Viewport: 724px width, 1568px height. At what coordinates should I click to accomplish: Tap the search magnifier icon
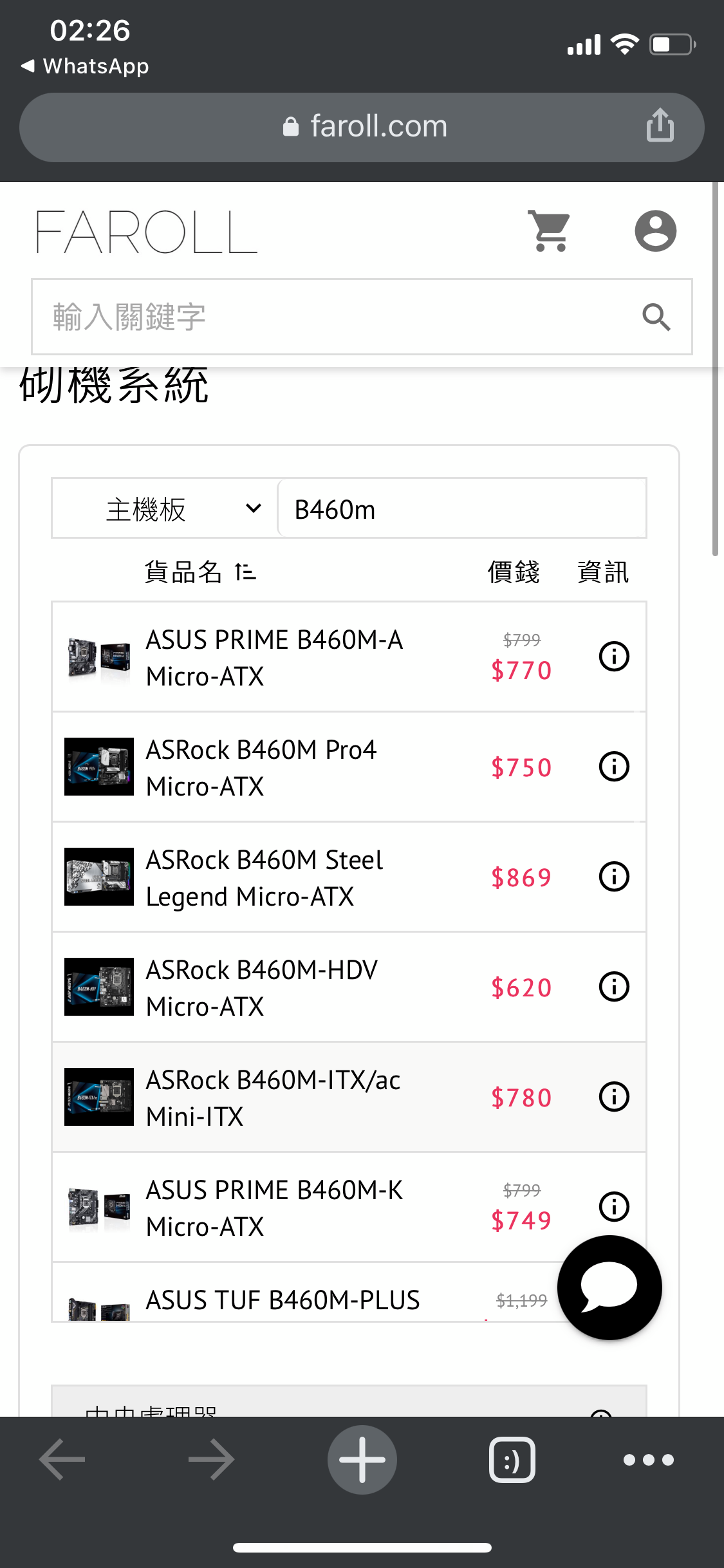click(x=656, y=317)
